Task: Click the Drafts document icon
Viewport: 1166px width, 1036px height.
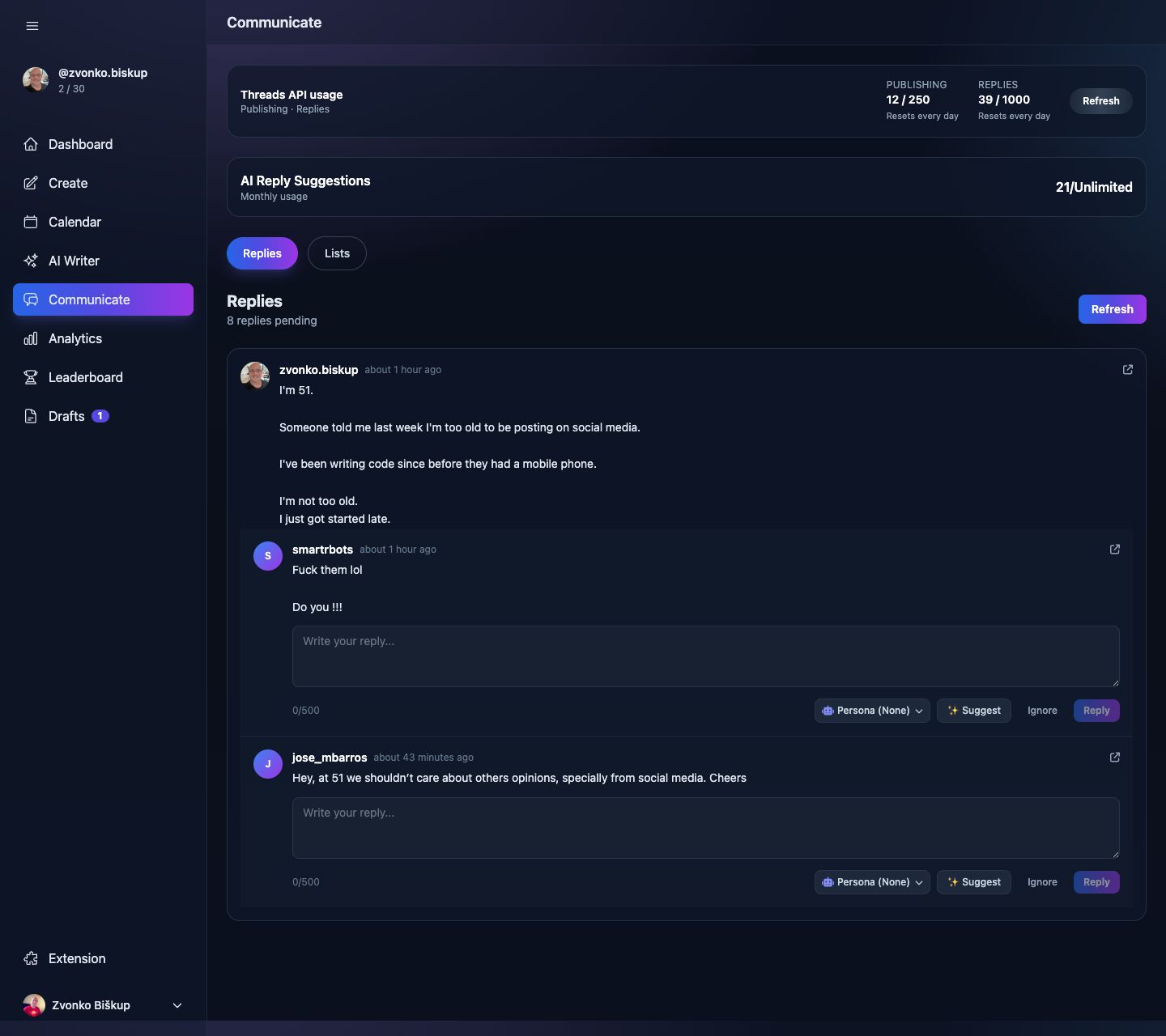Action: (x=31, y=416)
